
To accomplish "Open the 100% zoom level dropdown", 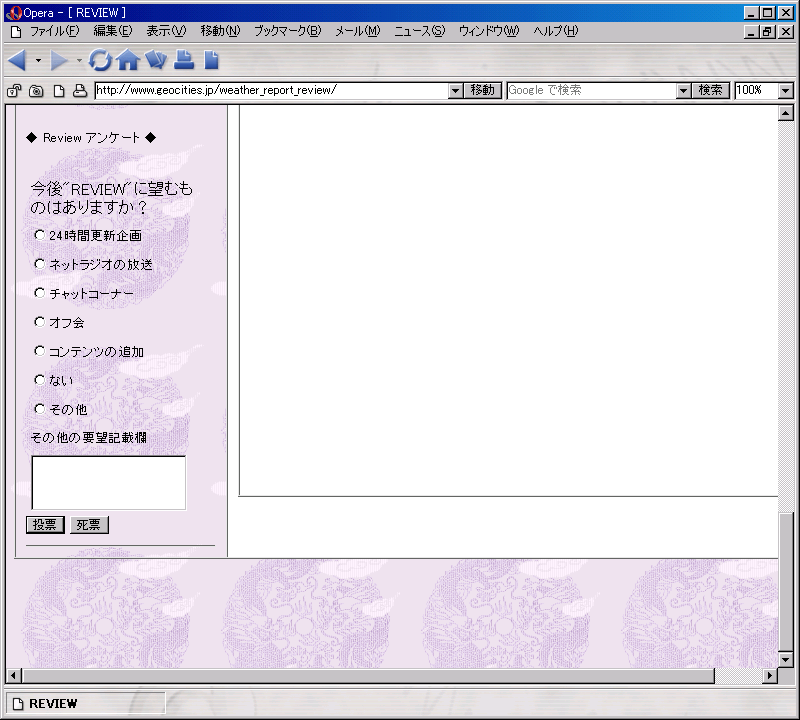I will [x=786, y=91].
